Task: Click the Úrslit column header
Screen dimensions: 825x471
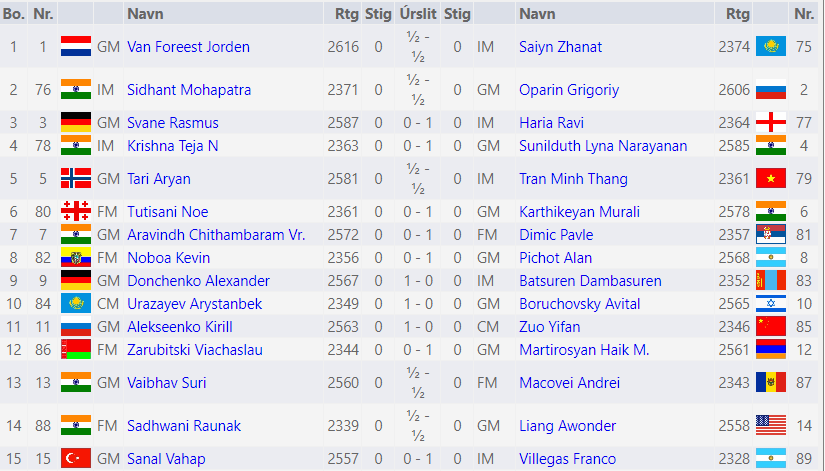Action: [x=417, y=14]
